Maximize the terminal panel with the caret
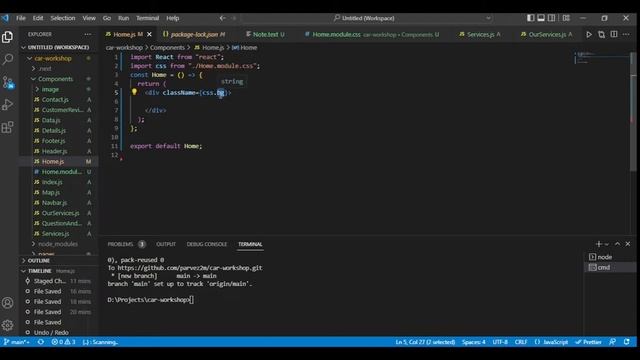The width and height of the screenshot is (640, 360). tap(617, 244)
